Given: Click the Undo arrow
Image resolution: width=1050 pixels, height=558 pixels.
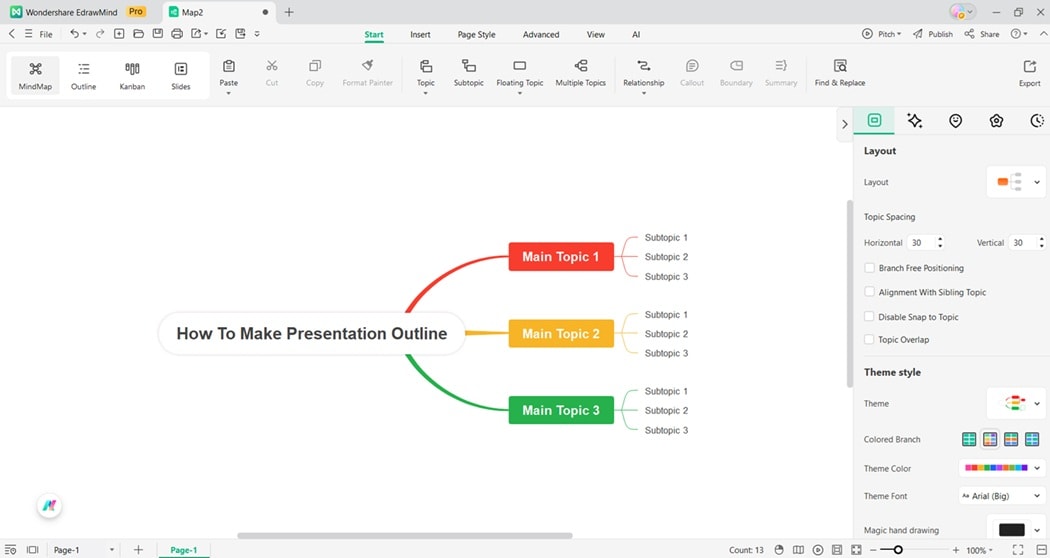Looking at the screenshot, I should (x=74, y=33).
